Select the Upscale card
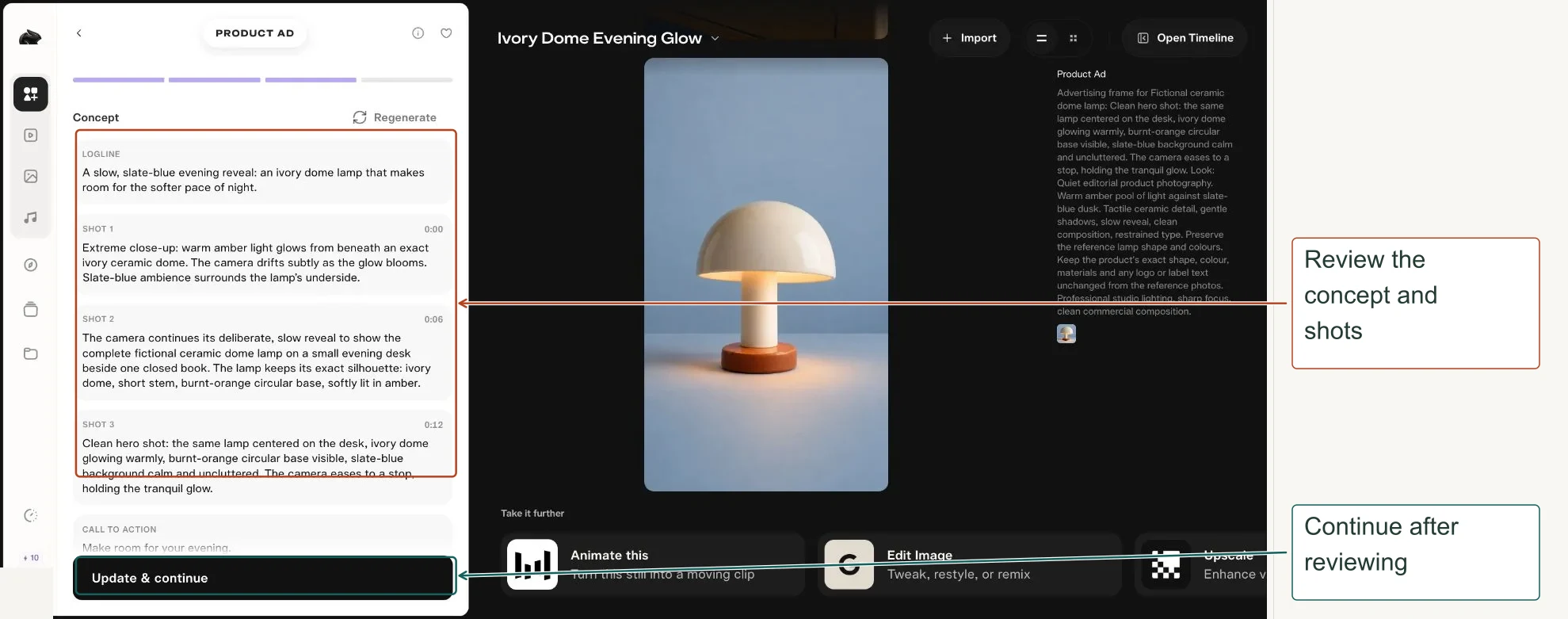1568x619 pixels. click(1201, 565)
